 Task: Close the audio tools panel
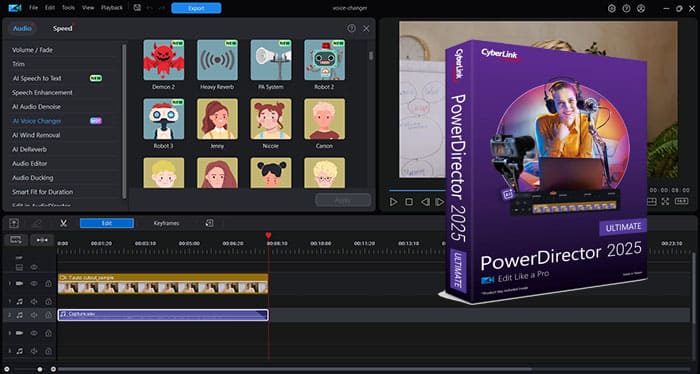click(x=366, y=28)
